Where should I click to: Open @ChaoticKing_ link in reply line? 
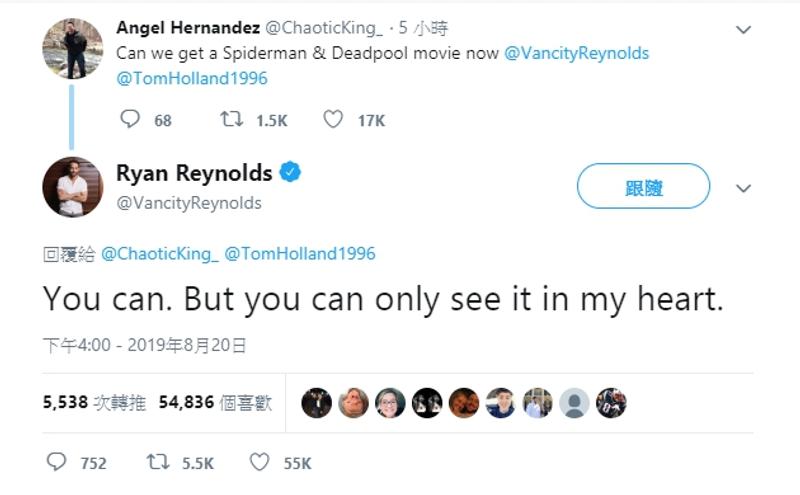(159, 254)
